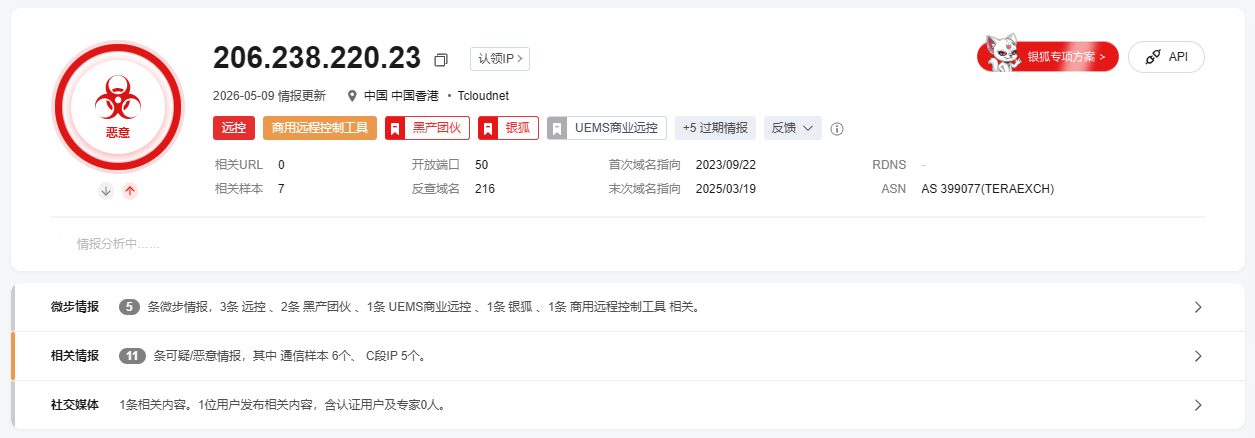The image size is (1255, 438).
Task: Open the 相关情报 section
Action: (628, 356)
